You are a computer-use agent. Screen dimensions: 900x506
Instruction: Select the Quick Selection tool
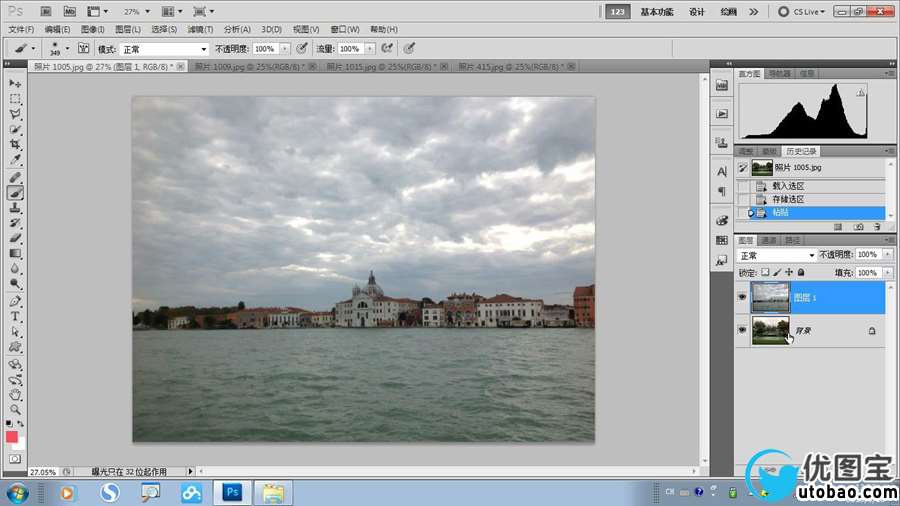coord(15,130)
